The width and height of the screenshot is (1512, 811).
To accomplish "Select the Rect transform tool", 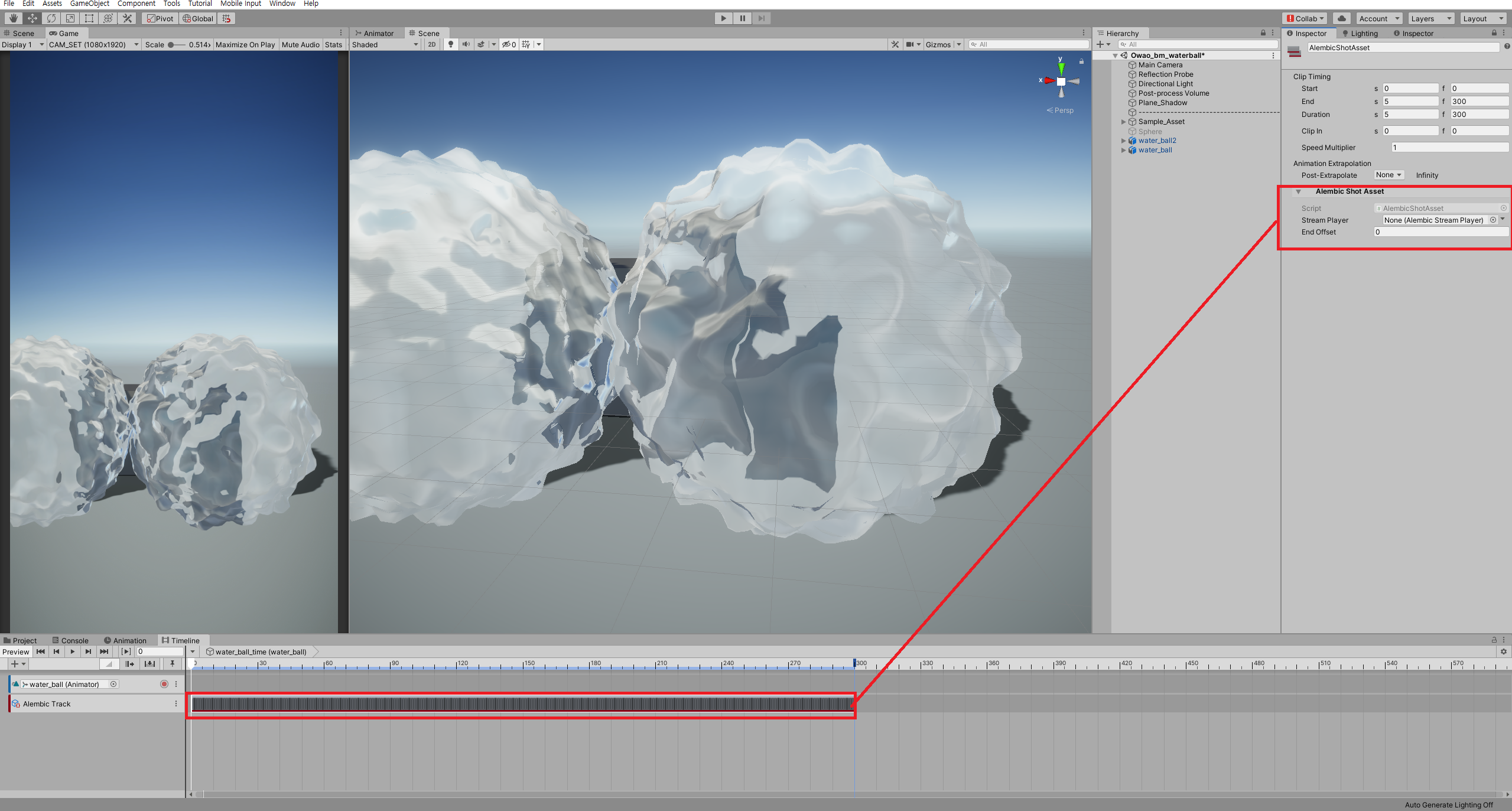I will 89,18.
